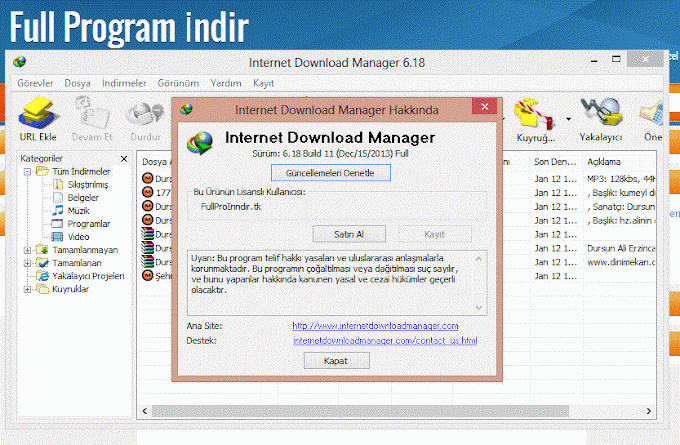The image size is (680, 445).
Task: Open the internetdownloadmanager.com Ana Site link
Action: coord(375,326)
